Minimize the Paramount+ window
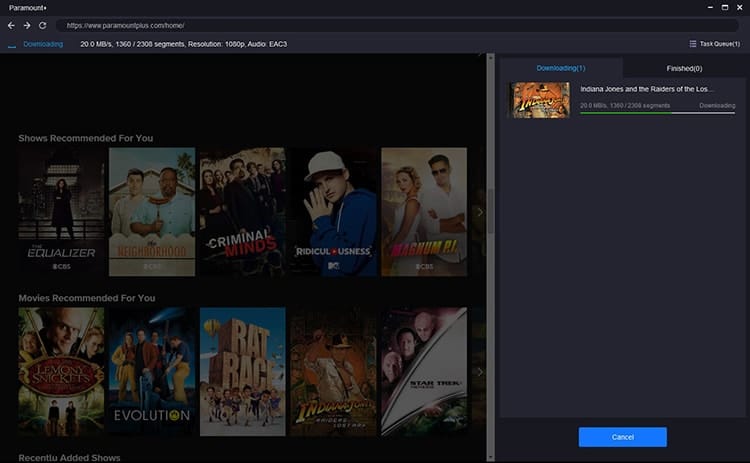Screen dimensions: 750x463 (x=710, y=8)
